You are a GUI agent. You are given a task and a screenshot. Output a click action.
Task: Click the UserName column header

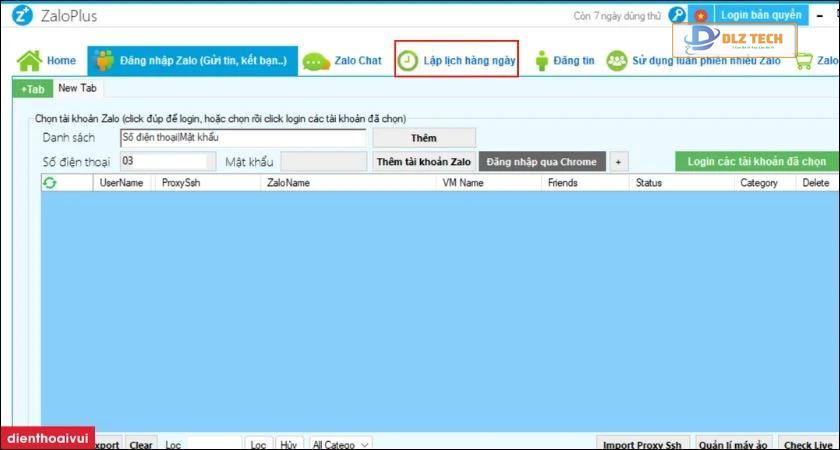[x=122, y=183]
